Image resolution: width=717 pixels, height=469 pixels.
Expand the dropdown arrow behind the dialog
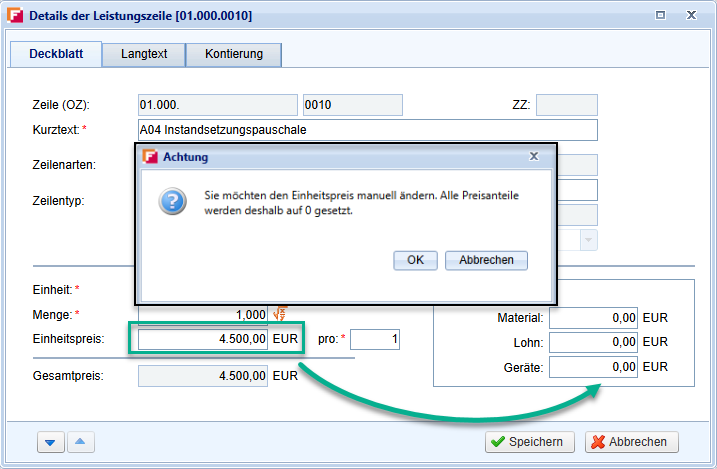tap(588, 240)
